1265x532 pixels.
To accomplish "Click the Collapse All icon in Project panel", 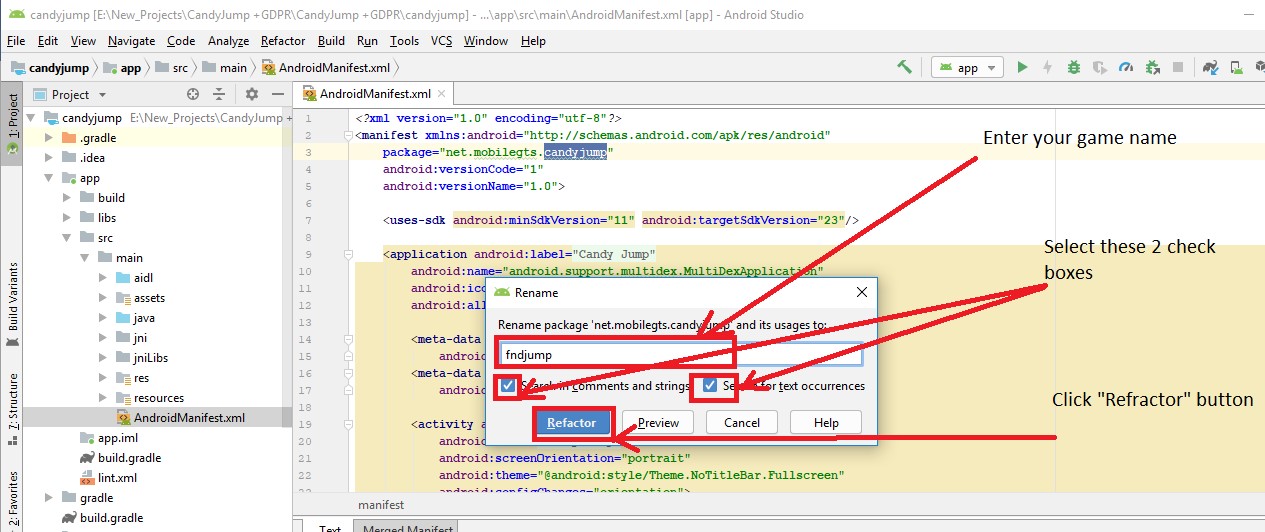I will 220,94.
